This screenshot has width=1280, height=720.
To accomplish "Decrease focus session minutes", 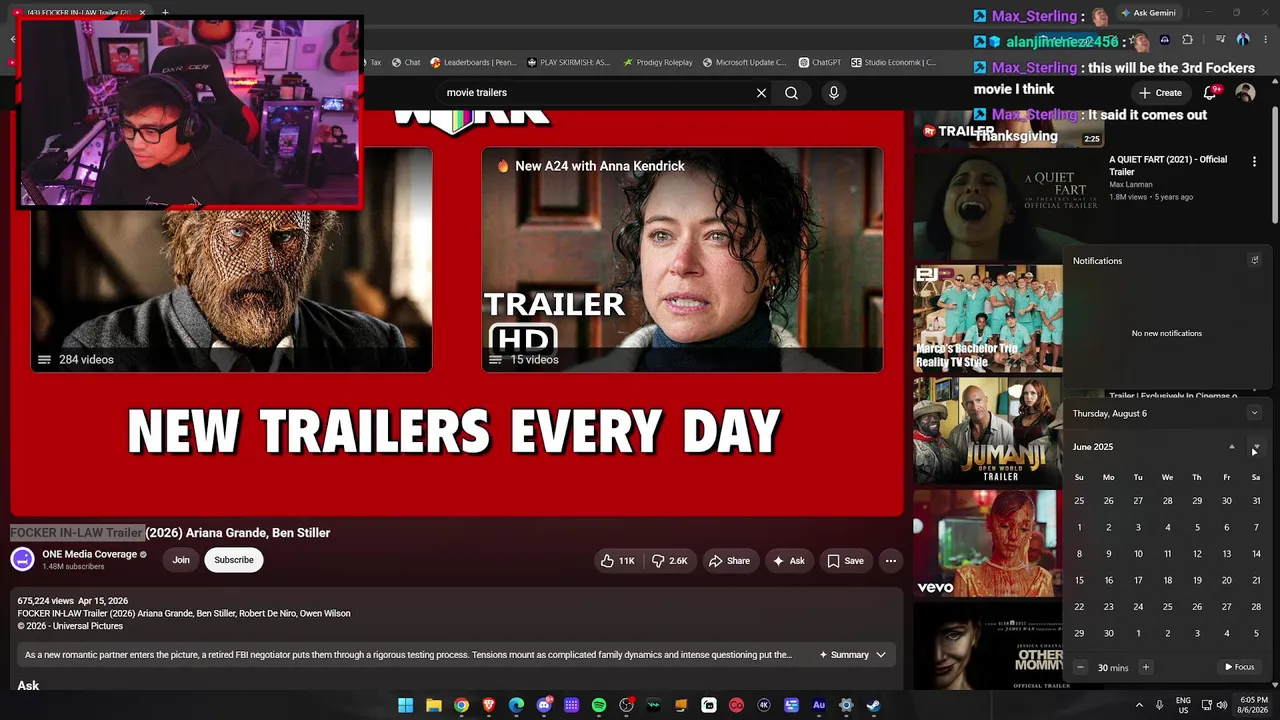I will (x=1080, y=667).
